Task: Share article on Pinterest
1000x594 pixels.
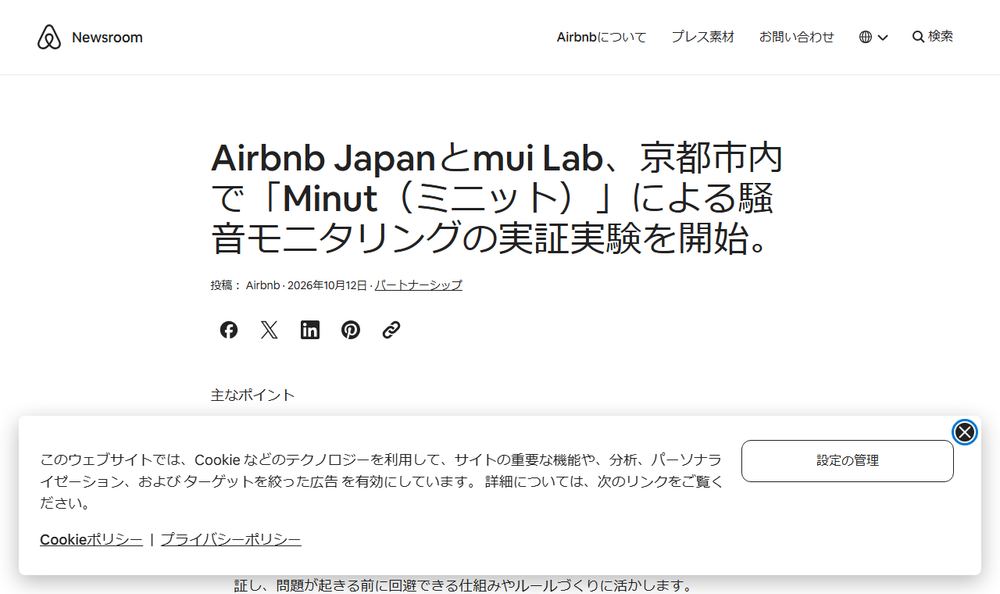Action: point(351,330)
